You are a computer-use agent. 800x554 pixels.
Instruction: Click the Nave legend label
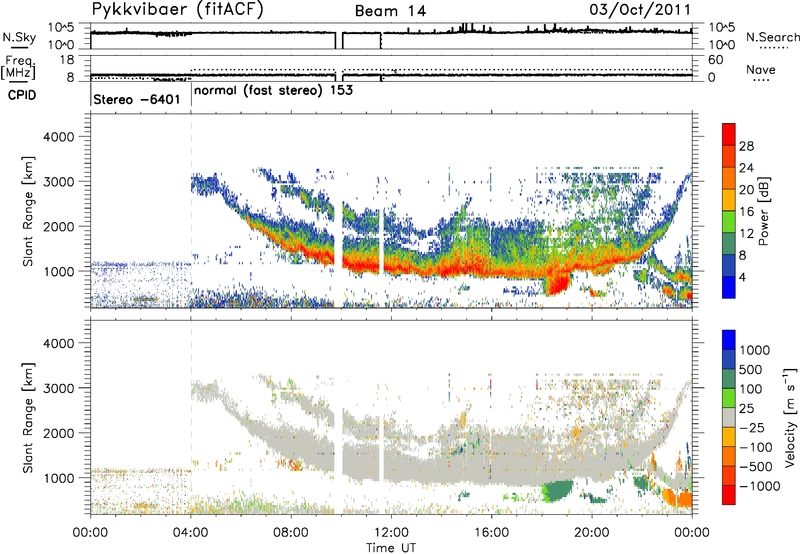click(761, 69)
